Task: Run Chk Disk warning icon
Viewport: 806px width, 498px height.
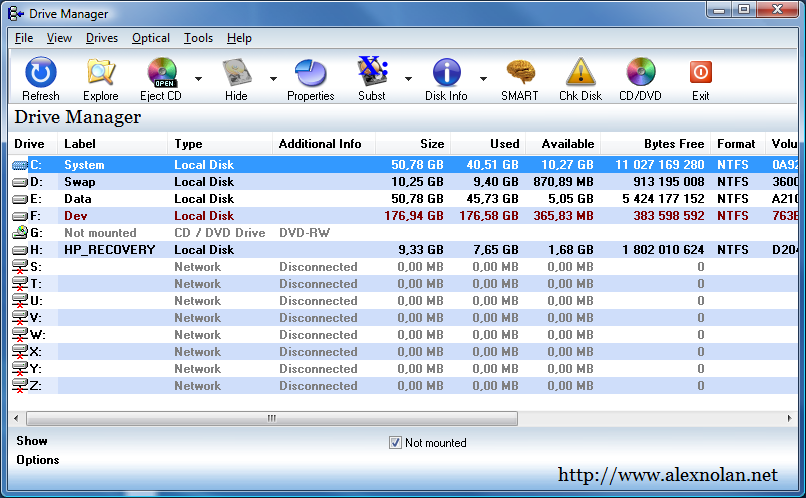Action: (580, 72)
